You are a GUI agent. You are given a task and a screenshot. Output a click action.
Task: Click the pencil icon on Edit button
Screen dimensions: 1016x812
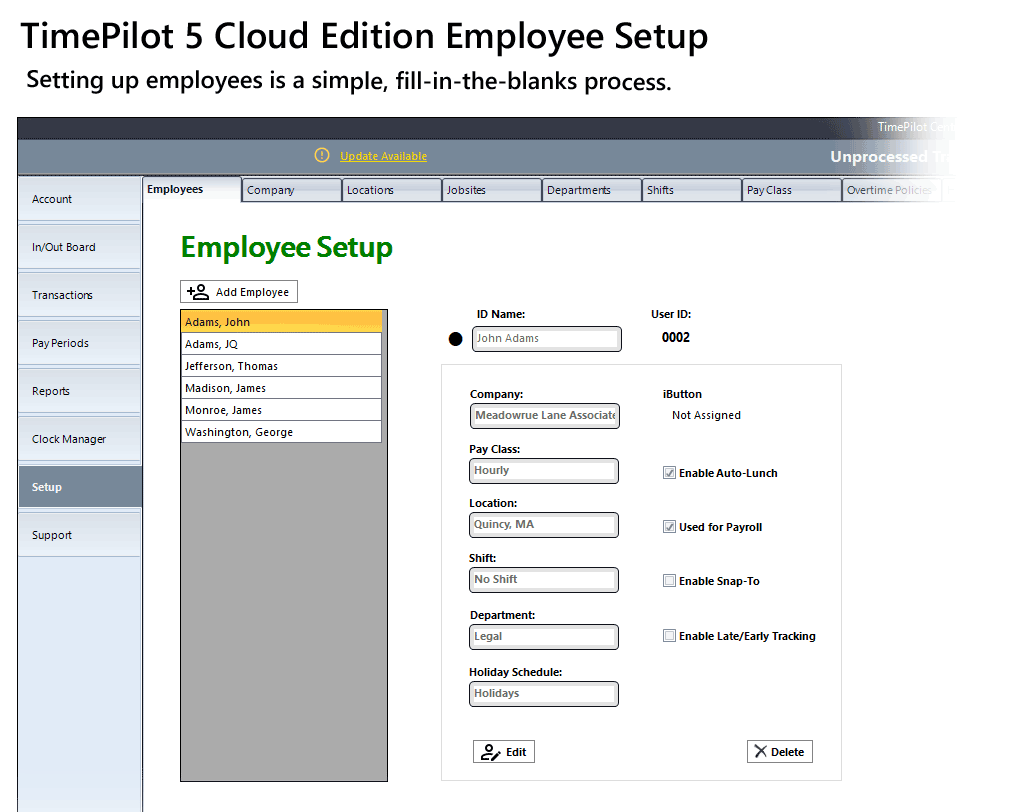(490, 752)
